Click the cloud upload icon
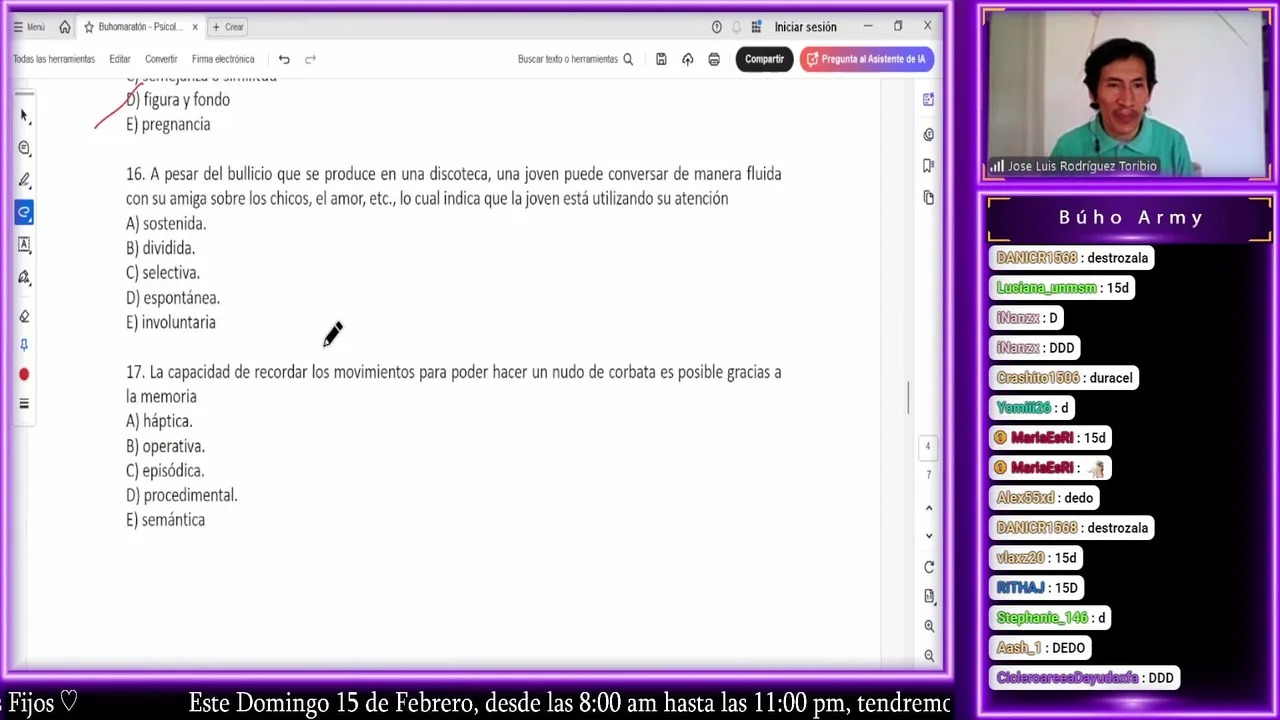Viewport: 1280px width, 720px height. pyautogui.click(x=687, y=59)
